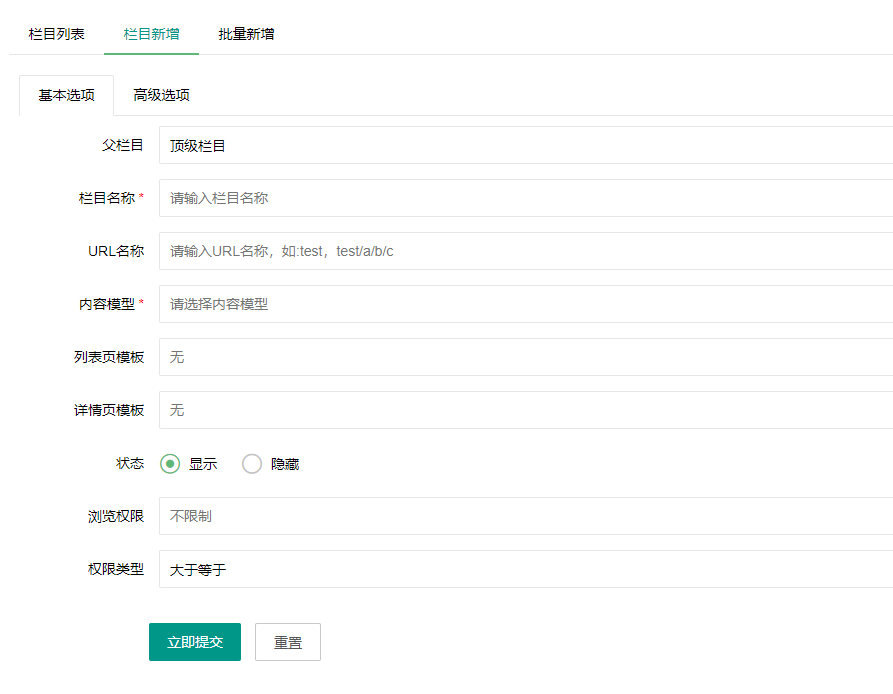
Task: Open the 栏目新增 tab
Action: tap(151, 34)
